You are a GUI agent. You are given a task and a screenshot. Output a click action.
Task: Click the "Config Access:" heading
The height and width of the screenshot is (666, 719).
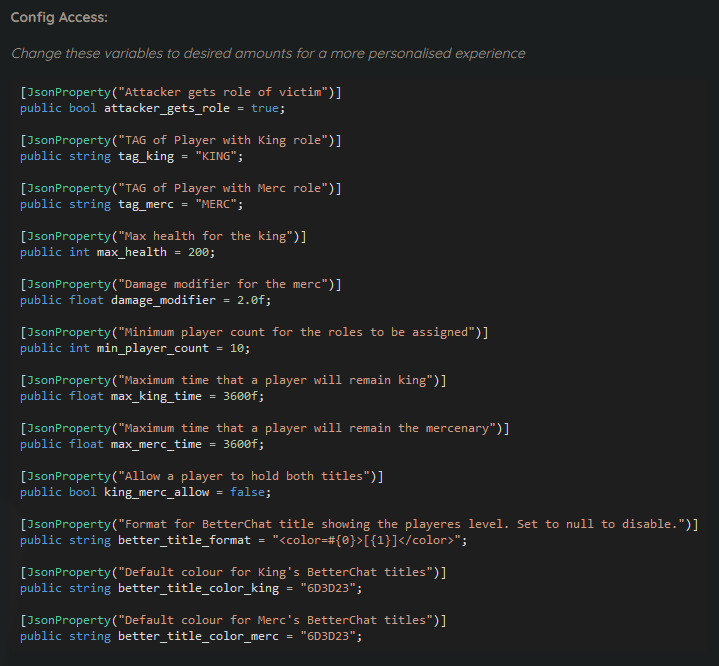[x=59, y=18]
